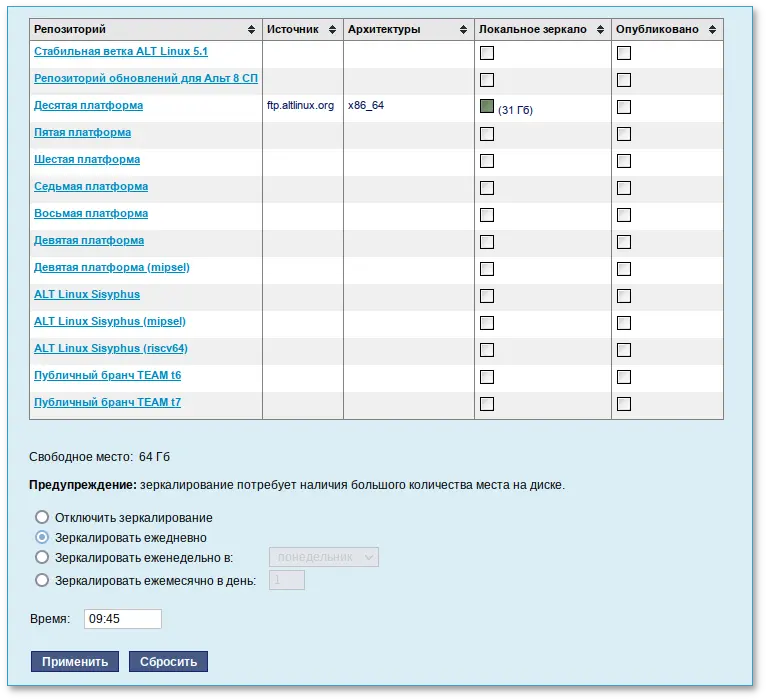
Task: Click the x86_64 architecture cell
Action: pyautogui.click(x=366, y=105)
